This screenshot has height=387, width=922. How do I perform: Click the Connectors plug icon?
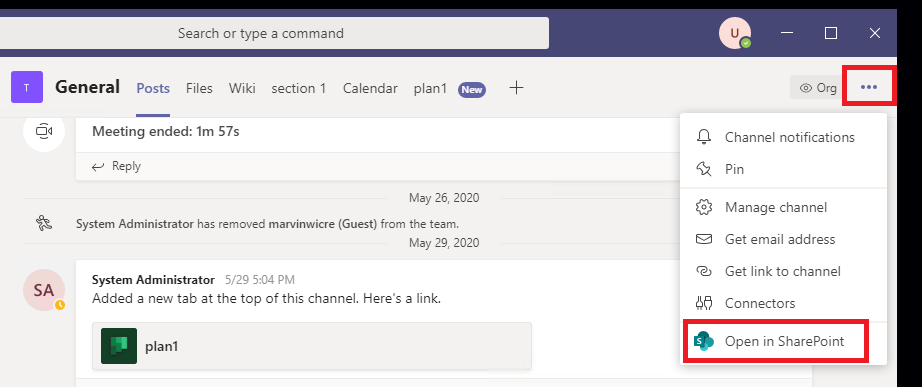pyautogui.click(x=704, y=303)
